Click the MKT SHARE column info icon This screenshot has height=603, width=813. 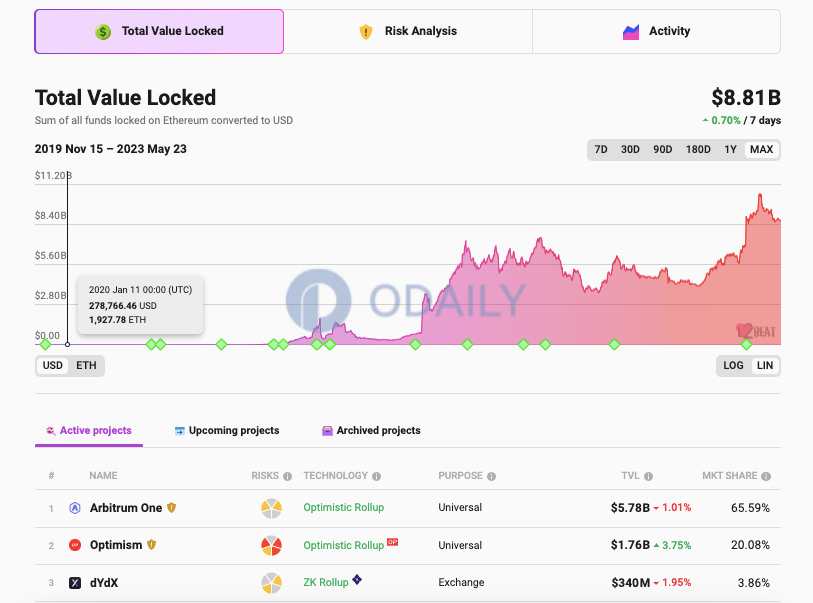tap(766, 476)
